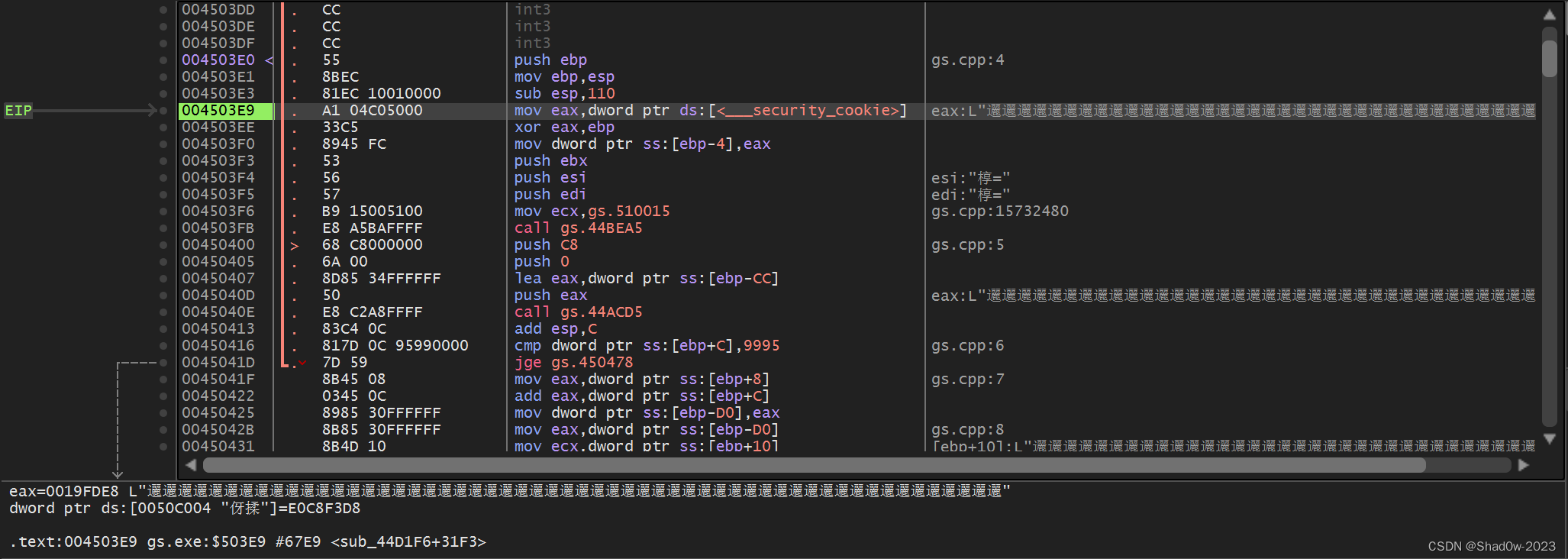Click the gs.cpp:15732480 comment
The height and width of the screenshot is (559, 1568).
coord(1000,212)
